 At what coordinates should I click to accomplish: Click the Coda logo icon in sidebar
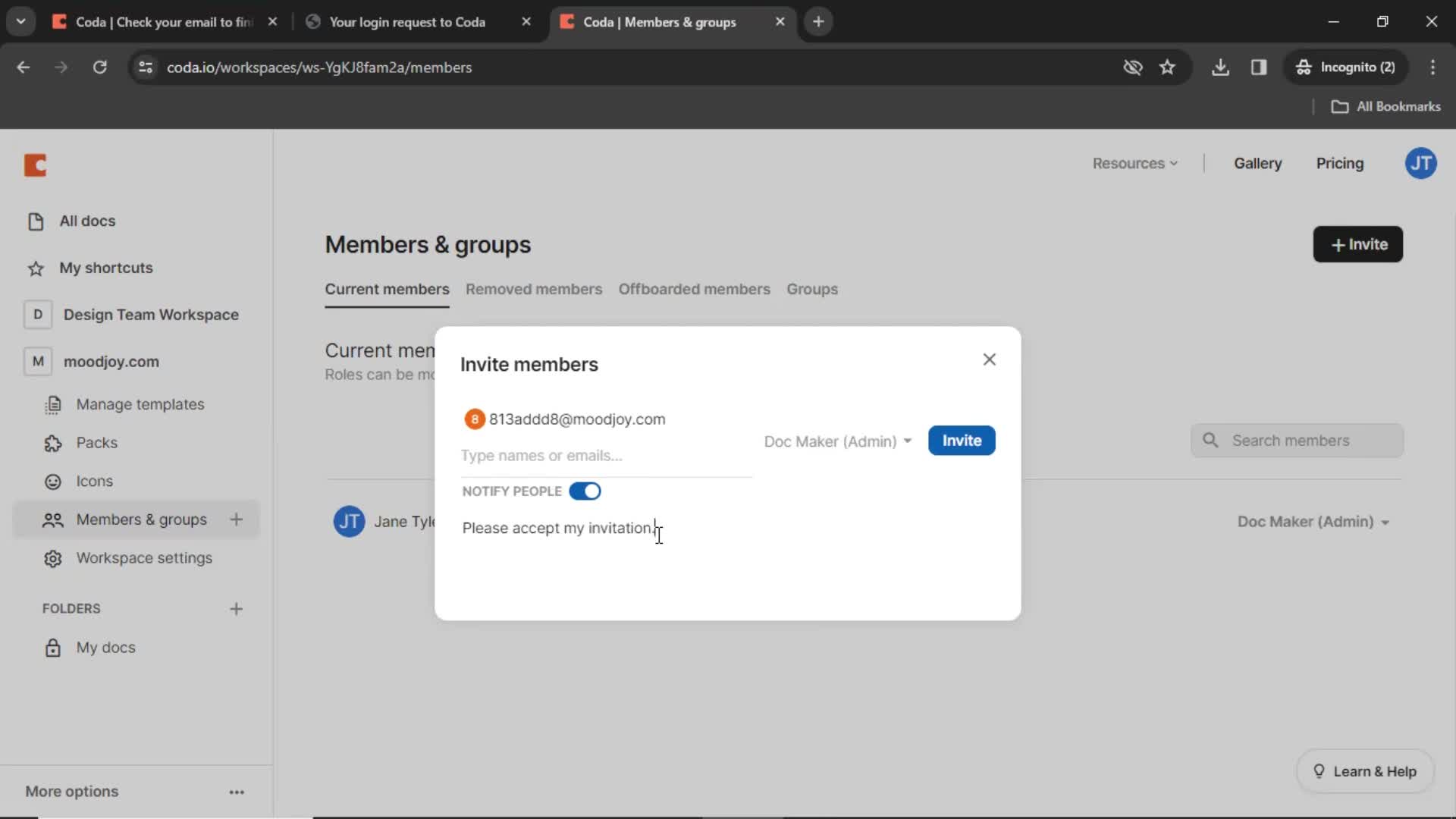(x=35, y=164)
